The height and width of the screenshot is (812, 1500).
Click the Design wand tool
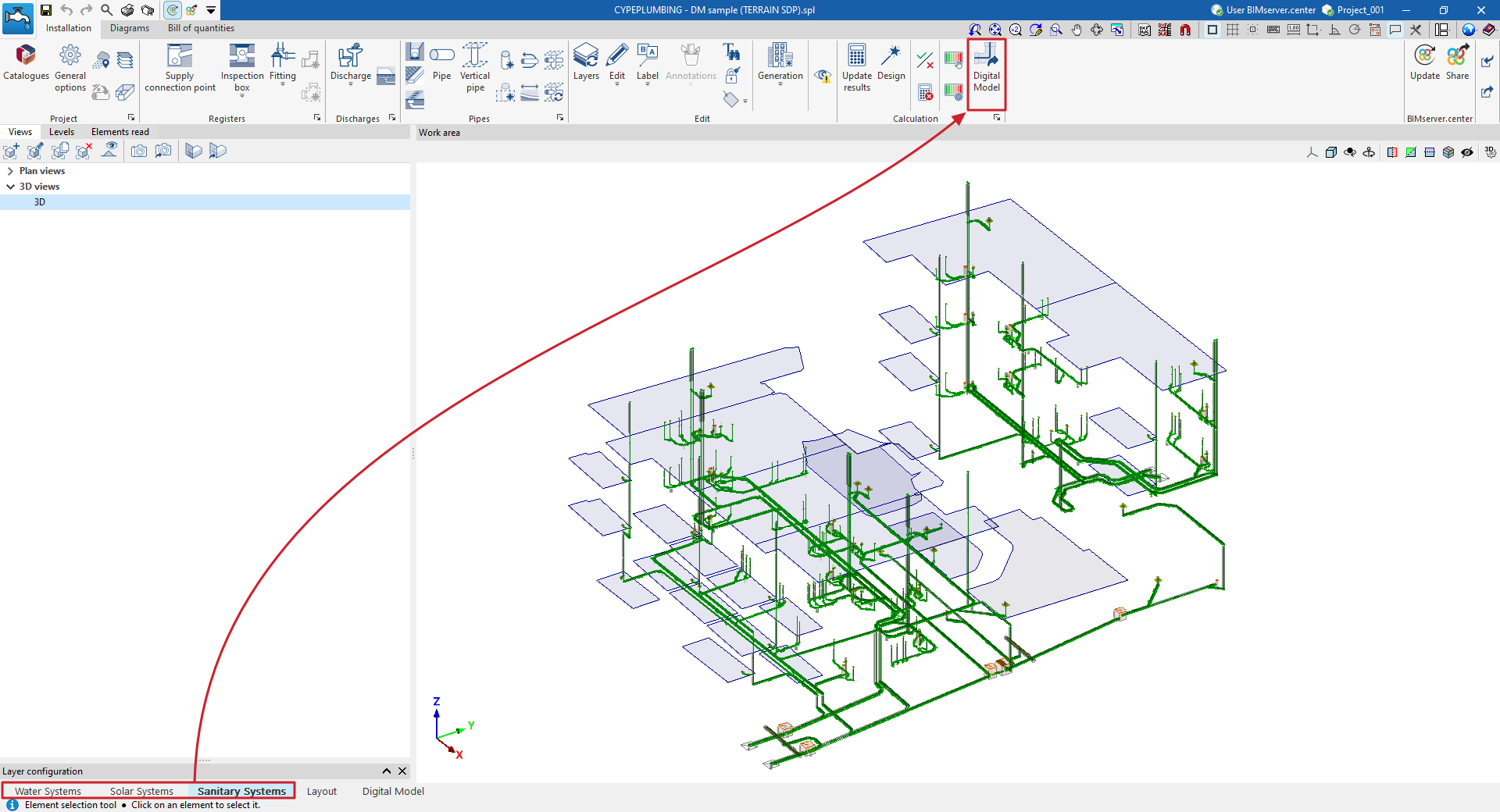[891, 62]
